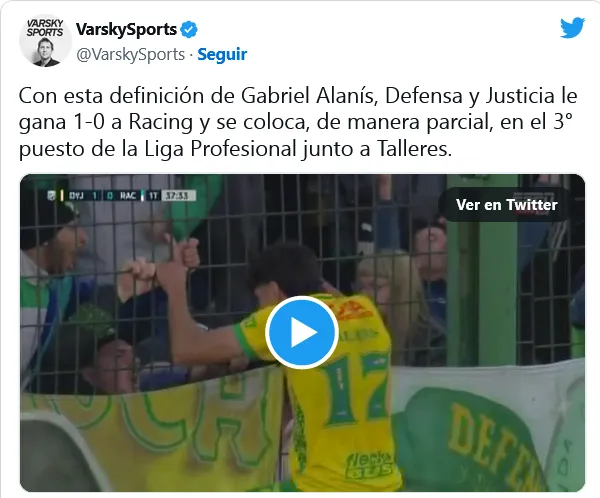Click the @VarskySports handle
This screenshot has height=498, width=600.
click(130, 54)
